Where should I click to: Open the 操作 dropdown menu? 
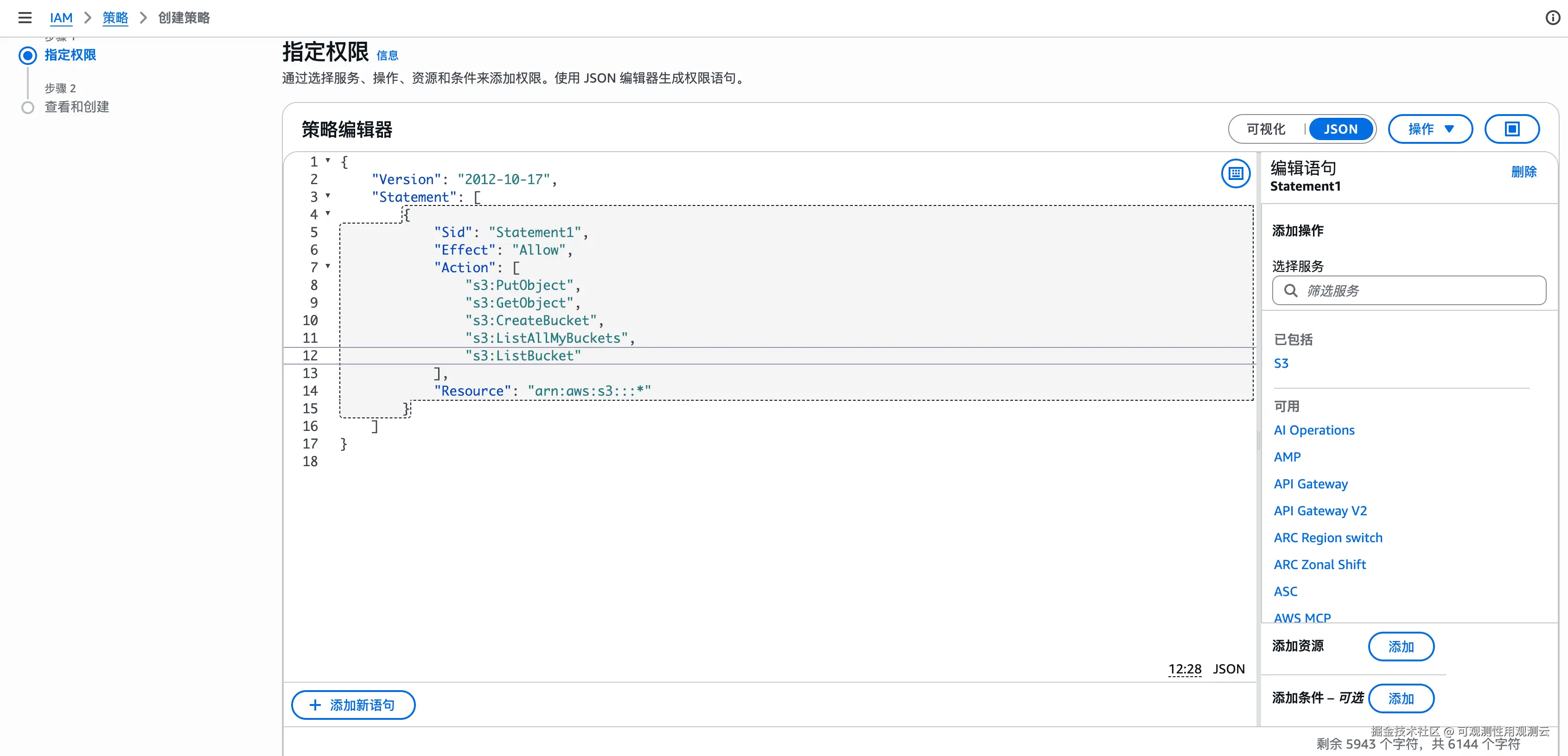[x=1430, y=129]
